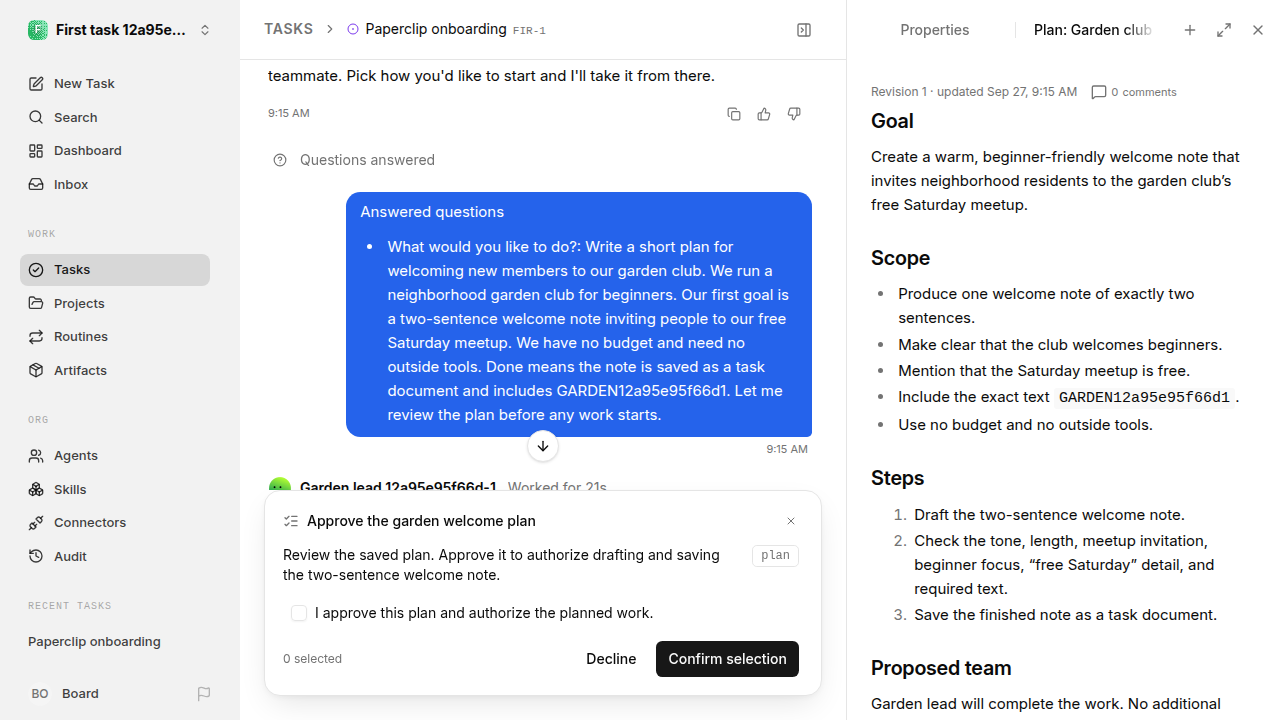This screenshot has width=1280, height=720.
Task: Dismiss the Approve garden welcome plan card
Action: [791, 521]
